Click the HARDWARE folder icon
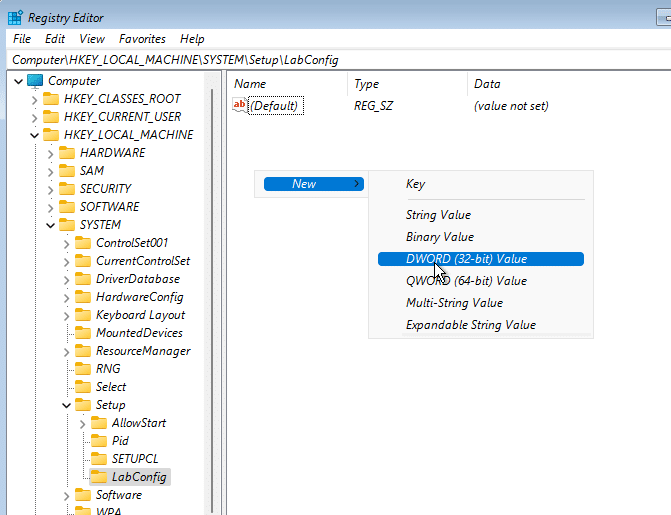671x515 pixels. (67, 153)
